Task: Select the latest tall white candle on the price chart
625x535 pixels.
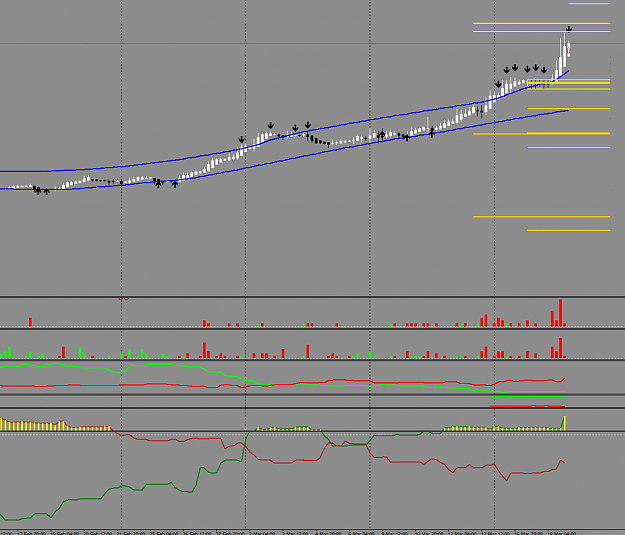Action: [564, 50]
